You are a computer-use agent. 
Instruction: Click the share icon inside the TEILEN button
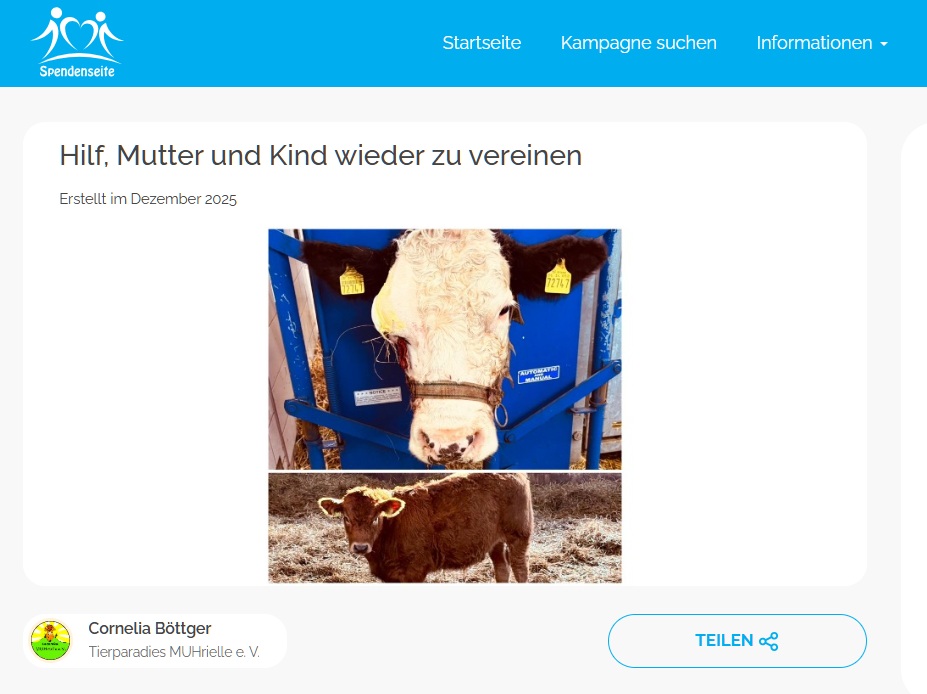[769, 641]
